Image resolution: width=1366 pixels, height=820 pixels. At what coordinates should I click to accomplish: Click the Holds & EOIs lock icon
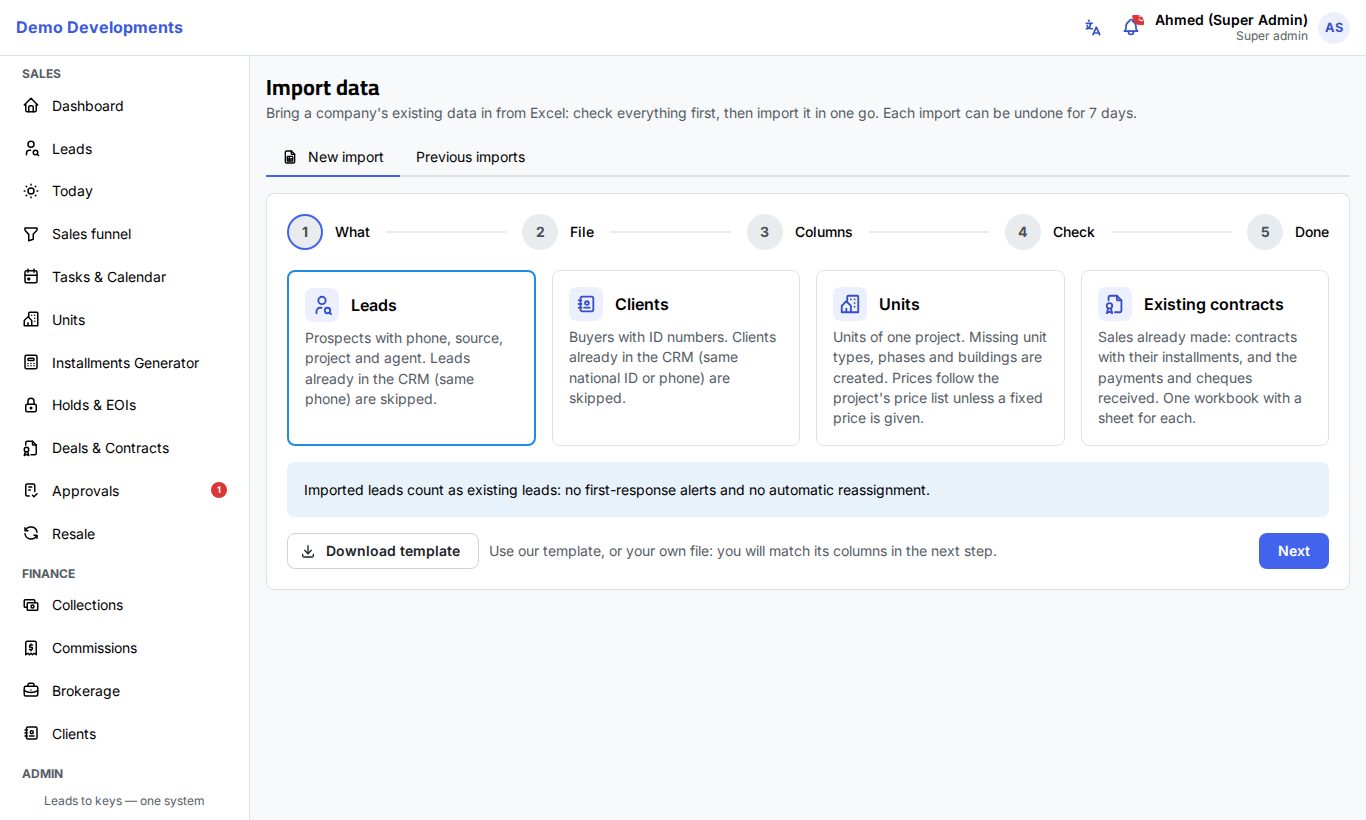click(x=31, y=405)
